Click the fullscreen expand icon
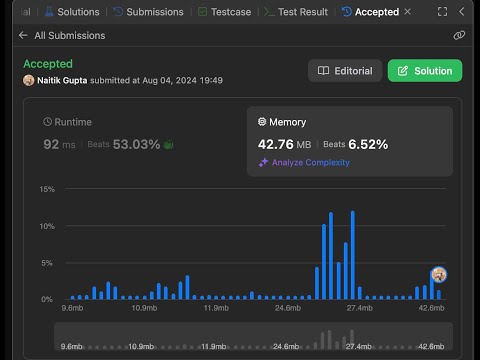 [x=442, y=12]
